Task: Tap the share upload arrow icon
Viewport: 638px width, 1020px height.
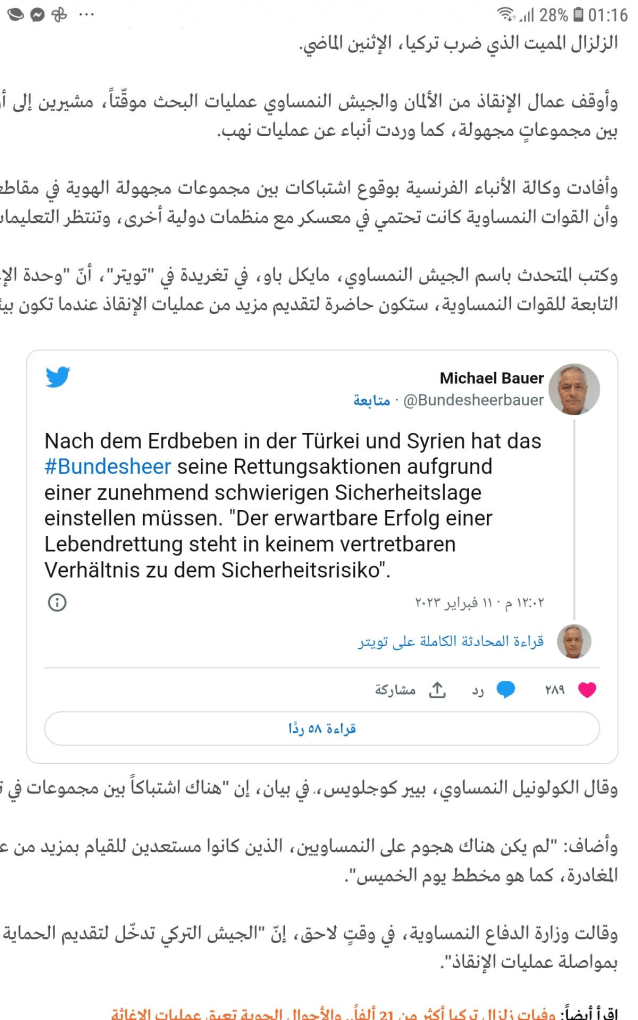Action: click(437, 689)
